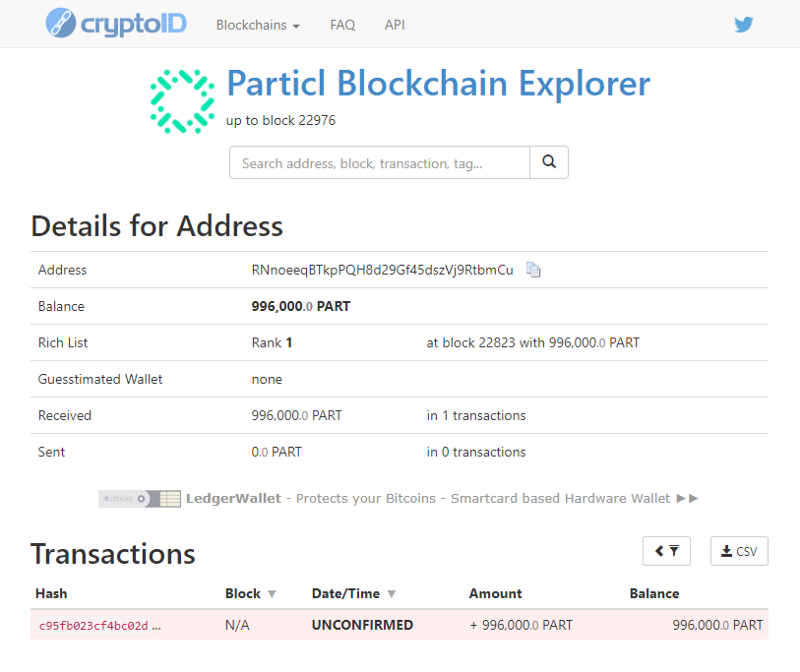Click the Particl green ring logo
The height and width of the screenshot is (672, 800).
point(182,102)
